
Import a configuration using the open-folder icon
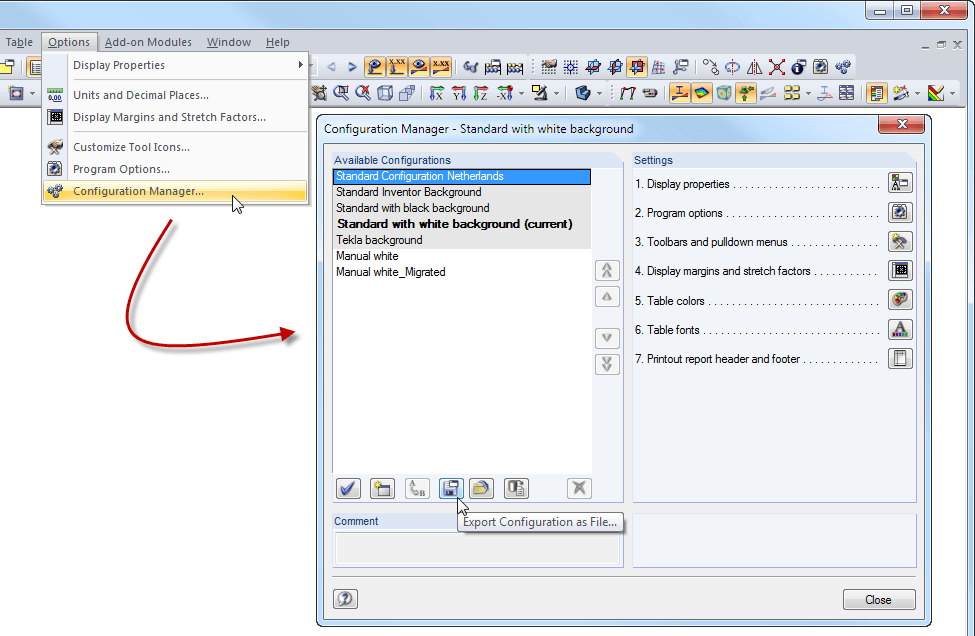(481, 488)
